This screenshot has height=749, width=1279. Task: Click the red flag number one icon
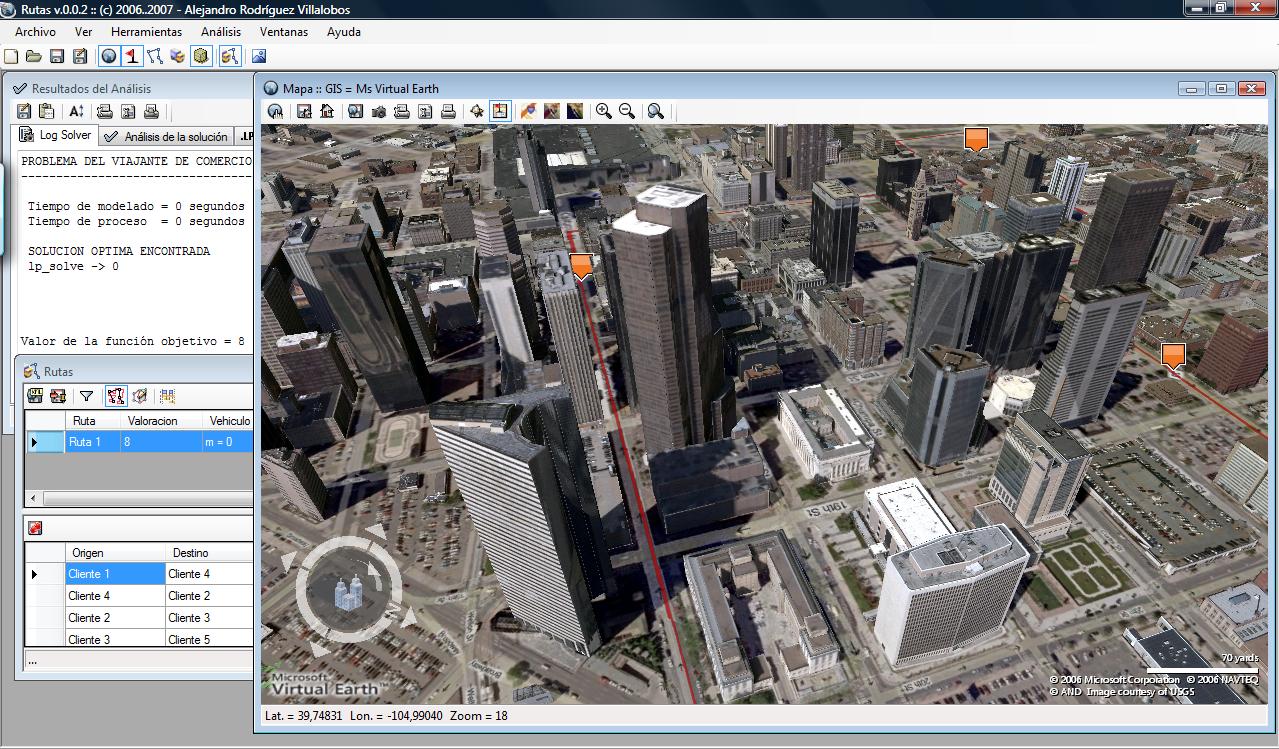131,57
